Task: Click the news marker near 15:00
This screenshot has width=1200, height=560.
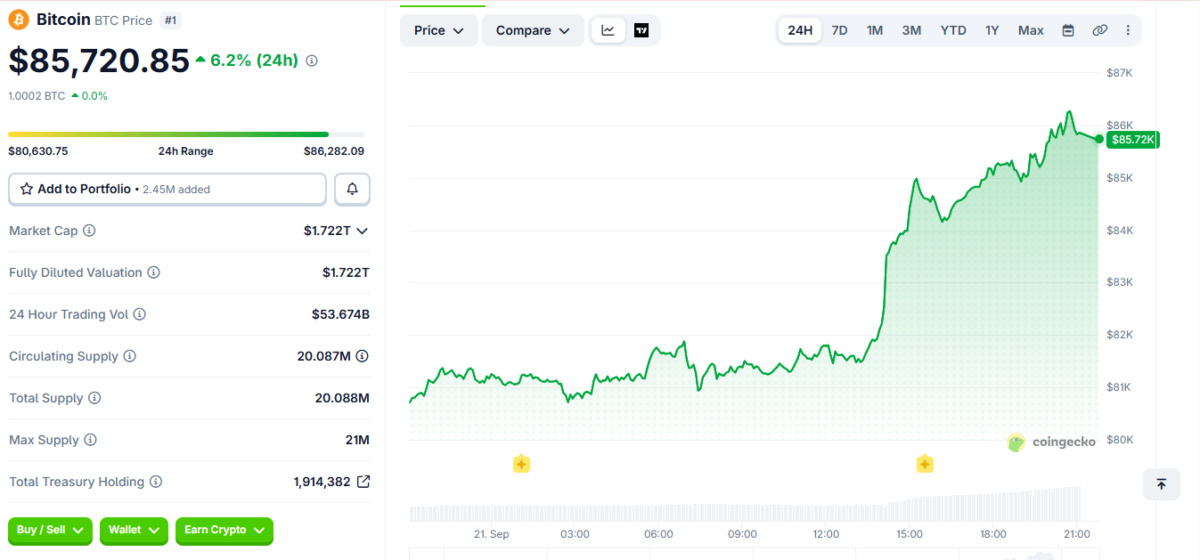Action: pos(925,464)
